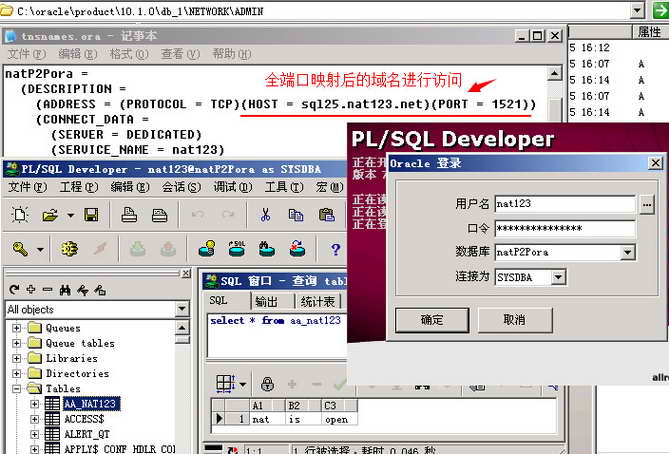The width and height of the screenshot is (669, 454).
Task: Click the New document icon in PL/SQL toolbar
Action: pyautogui.click(x=19, y=215)
